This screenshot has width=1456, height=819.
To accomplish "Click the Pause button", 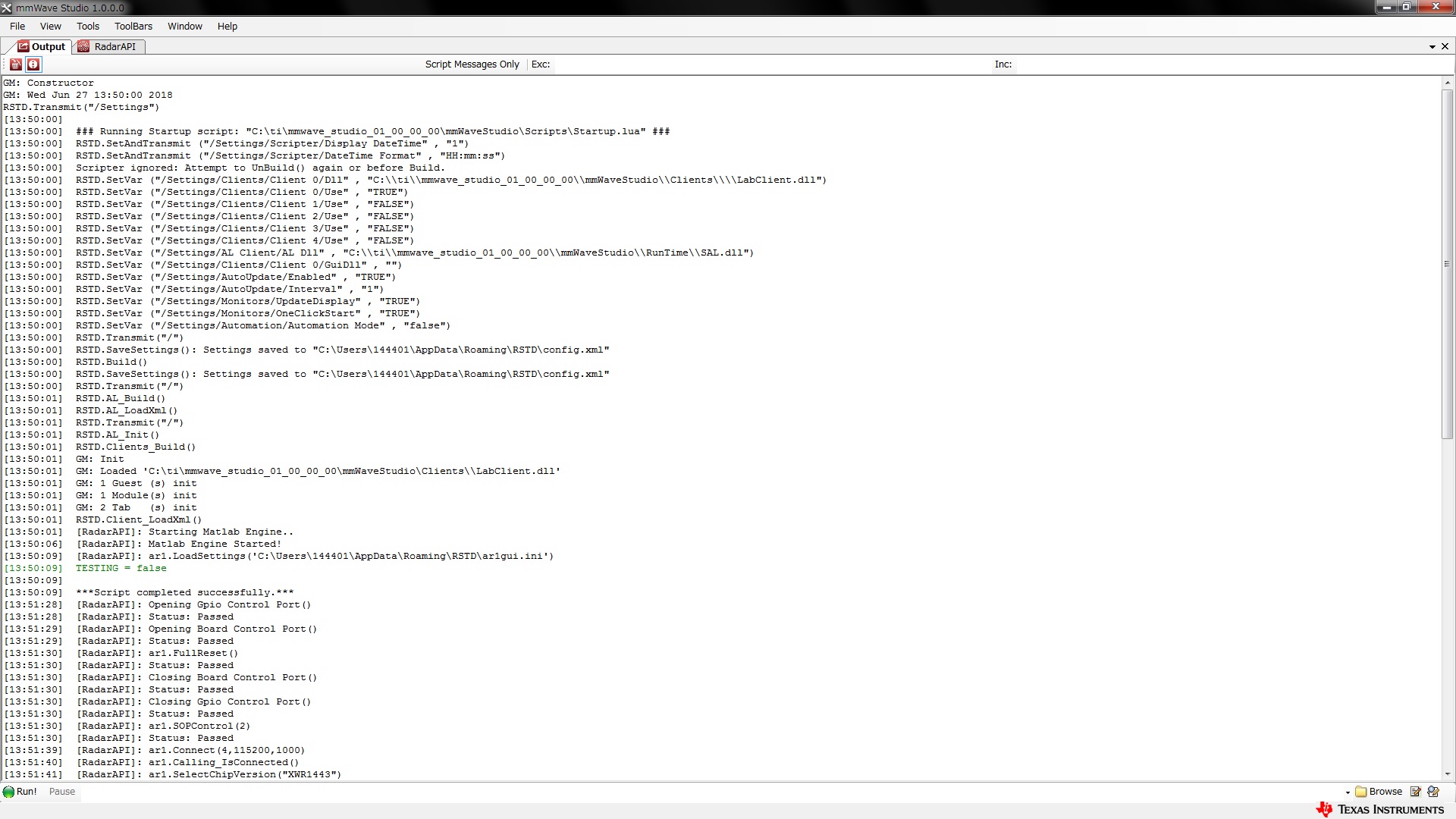I will coord(62,792).
